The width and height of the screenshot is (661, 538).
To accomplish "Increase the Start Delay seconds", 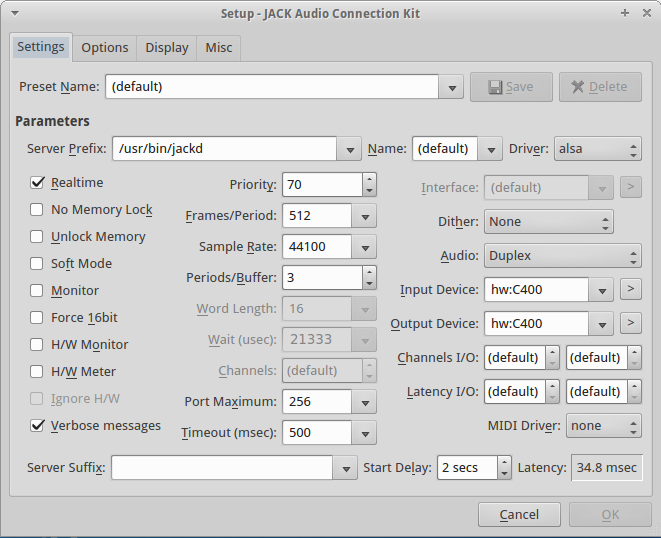I will click(504, 463).
